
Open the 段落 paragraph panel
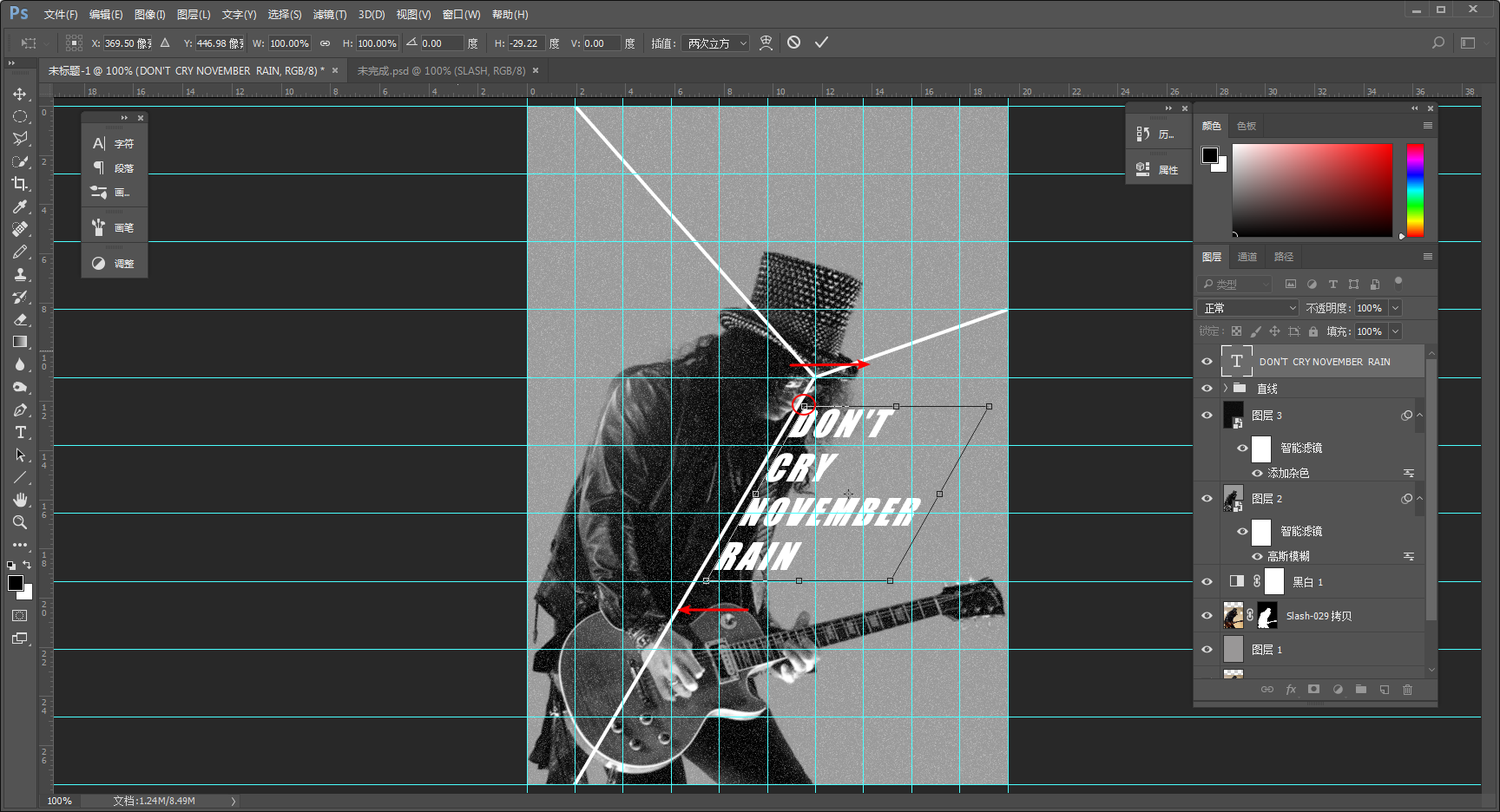(x=114, y=168)
